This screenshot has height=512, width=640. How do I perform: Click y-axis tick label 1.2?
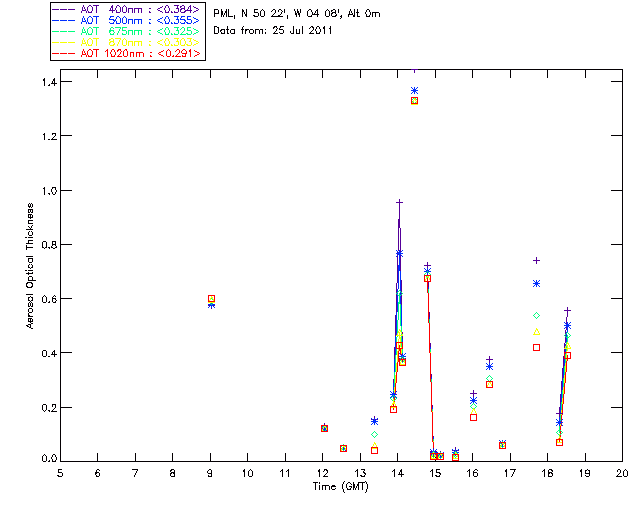tap(49, 136)
